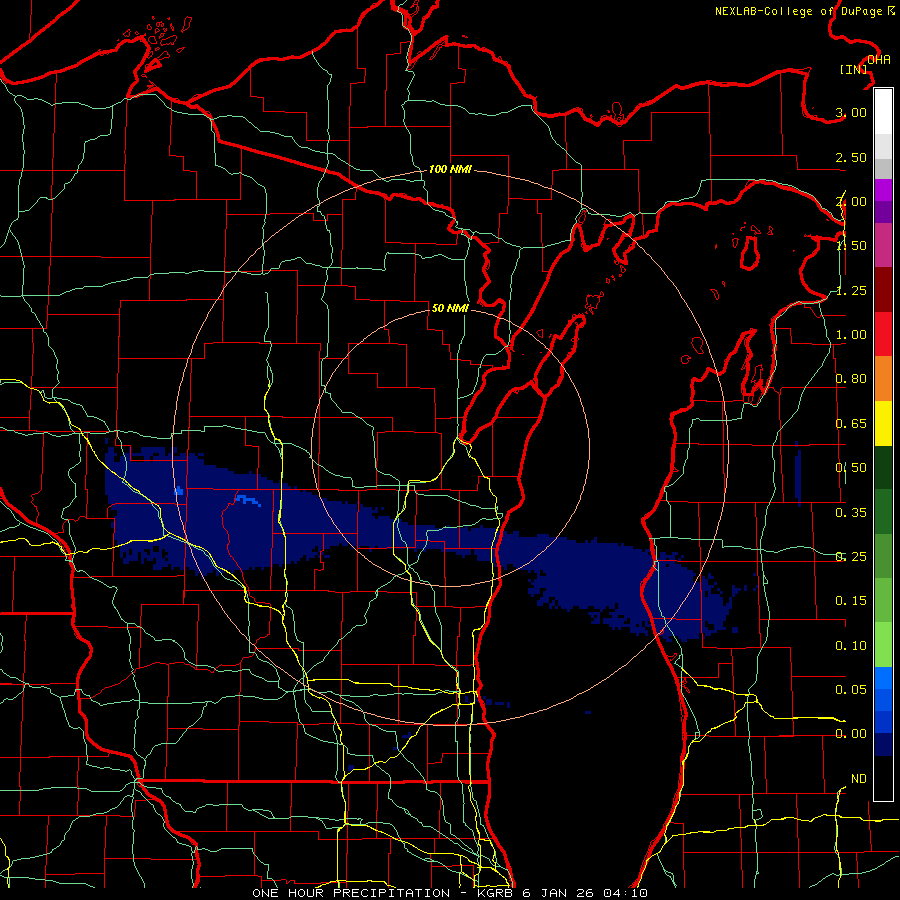Click the 0.00 legend value
This screenshot has height=900, width=900.
point(851,734)
